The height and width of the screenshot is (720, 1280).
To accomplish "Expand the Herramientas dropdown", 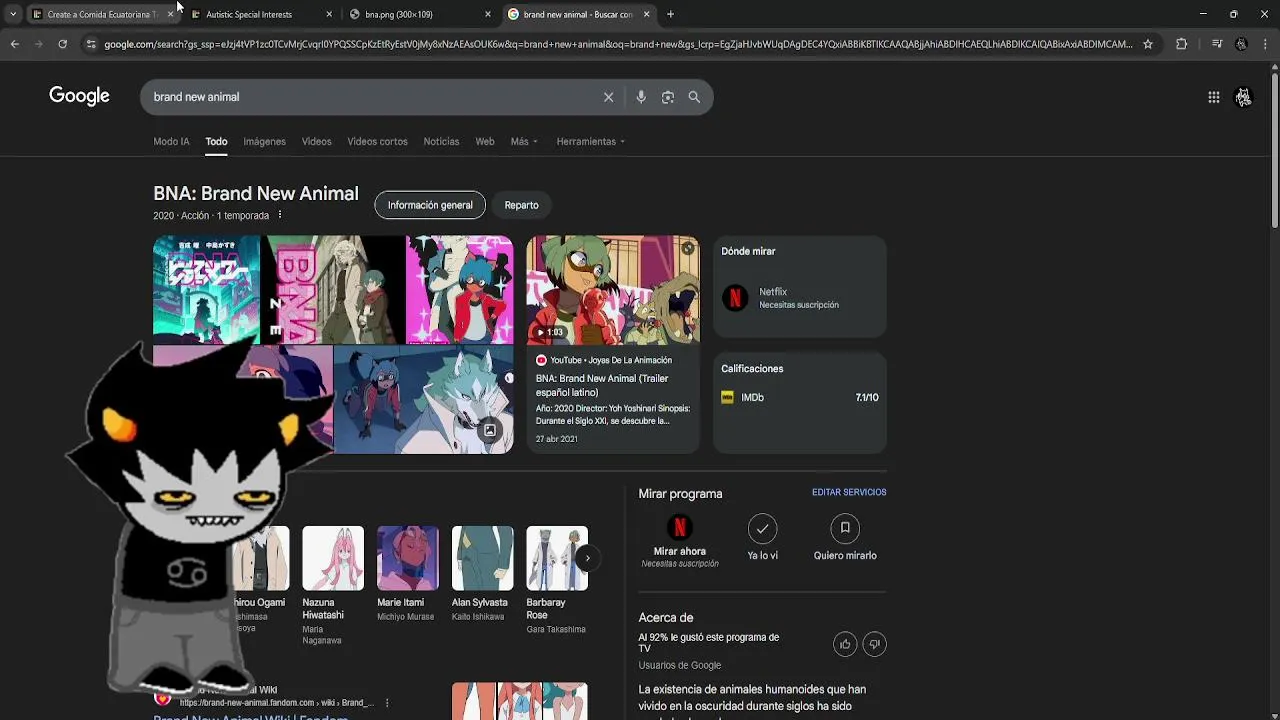I will (590, 141).
